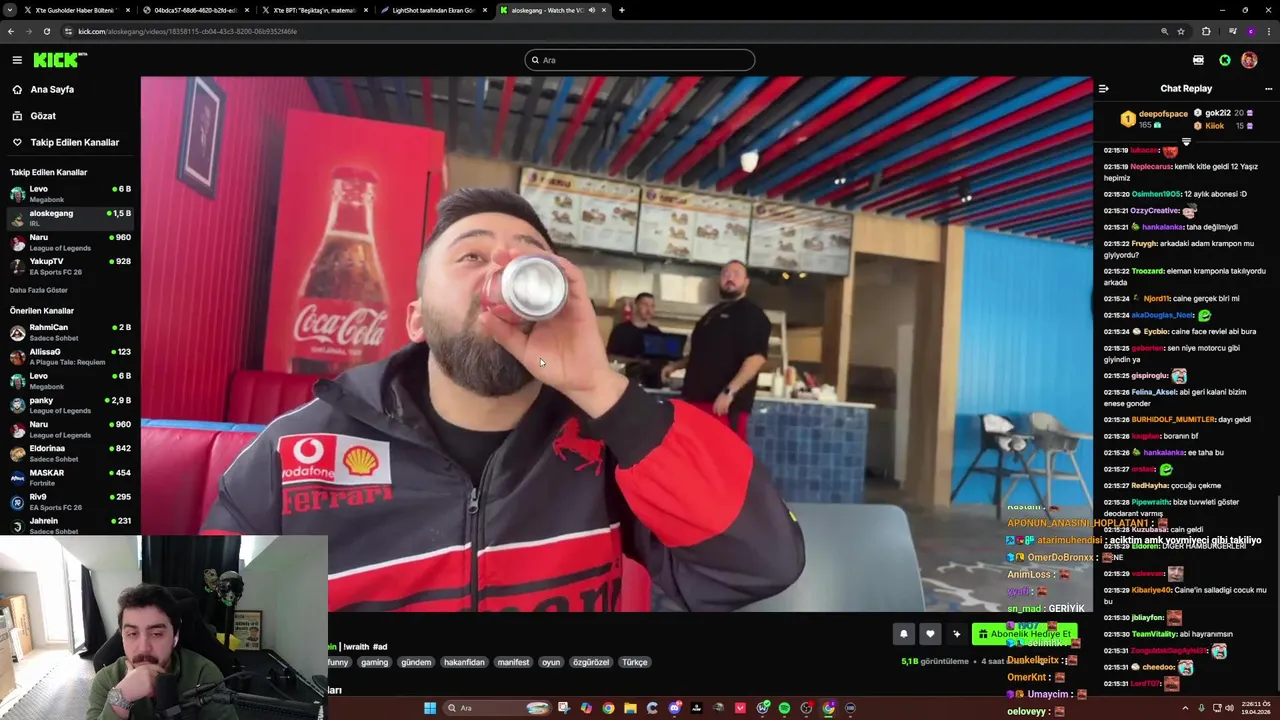The image size is (1280, 720).
Task: Bookmark this page with star icon
Action: tap(1181, 31)
